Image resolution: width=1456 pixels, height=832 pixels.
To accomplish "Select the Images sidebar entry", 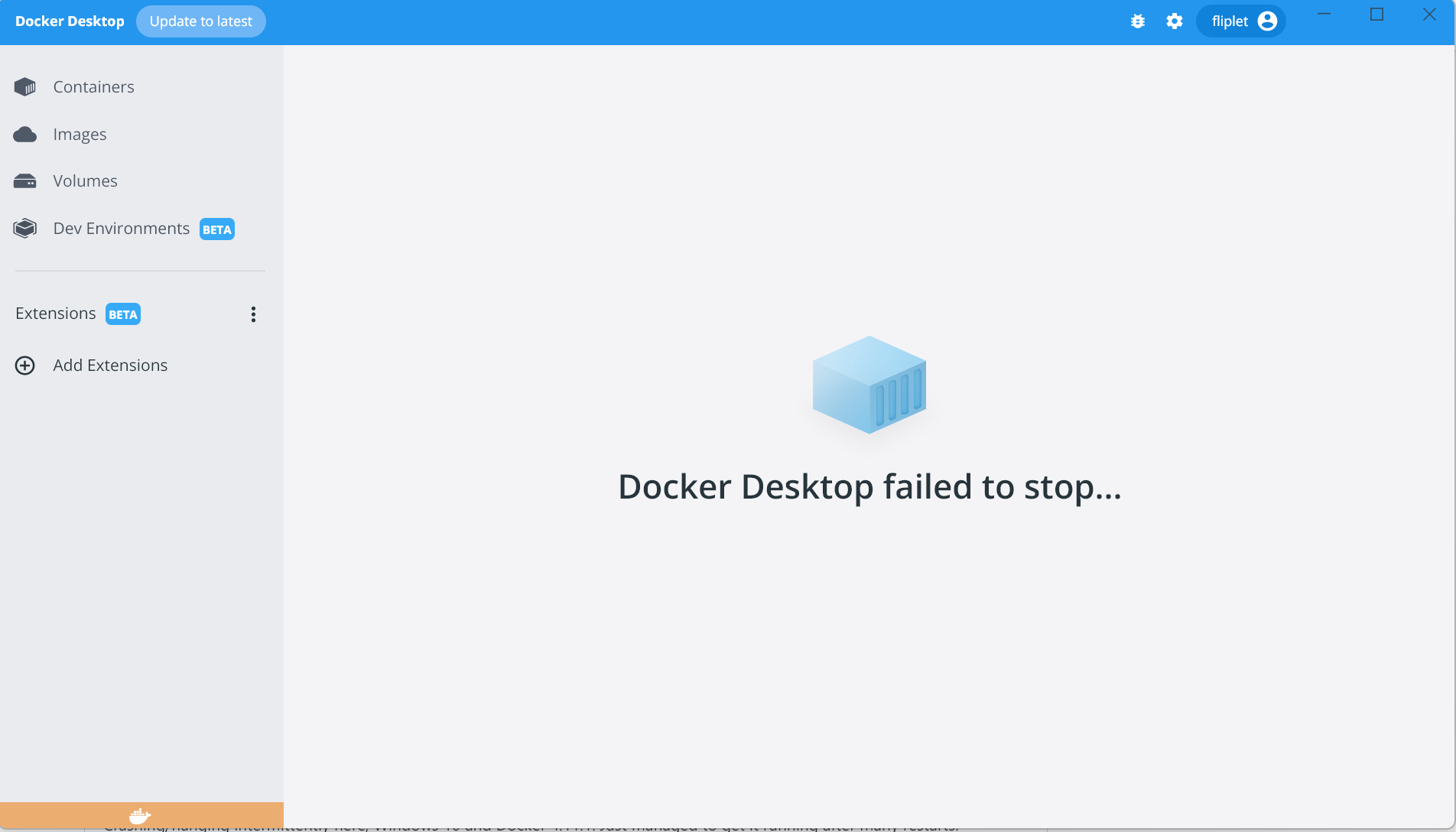I will coord(80,134).
